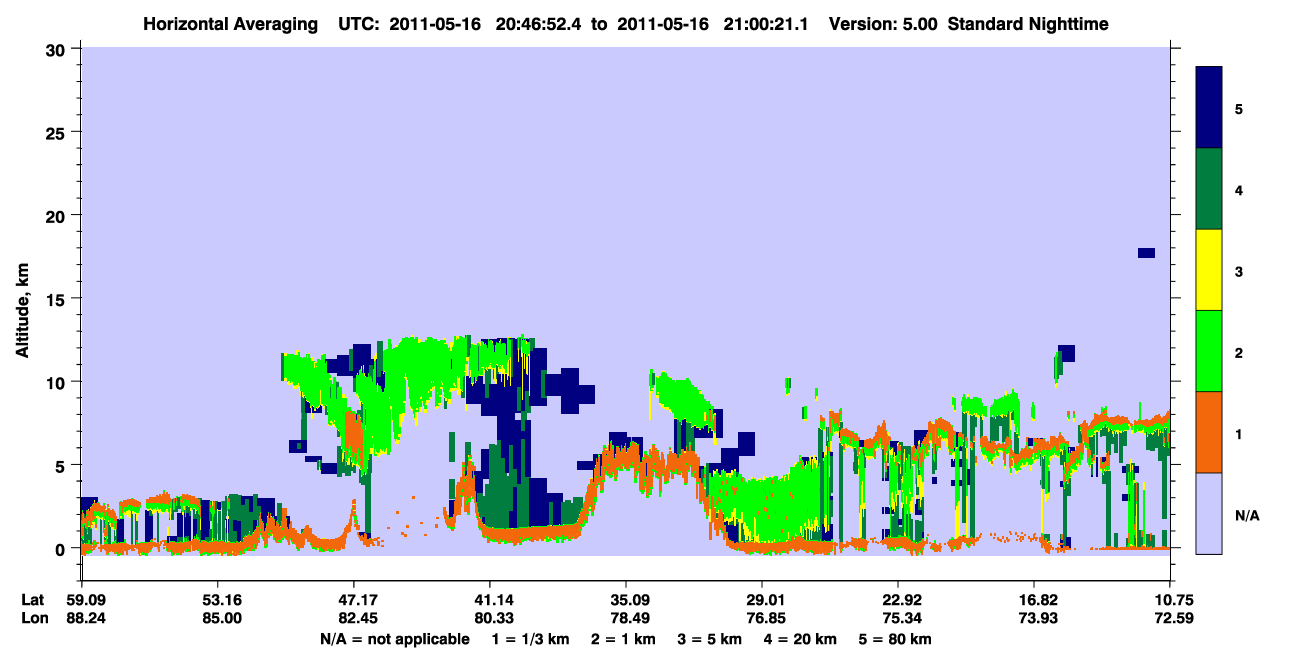Click the '1 = 1/3 km' legend note
This screenshot has width=1300, height=667.
532,639
